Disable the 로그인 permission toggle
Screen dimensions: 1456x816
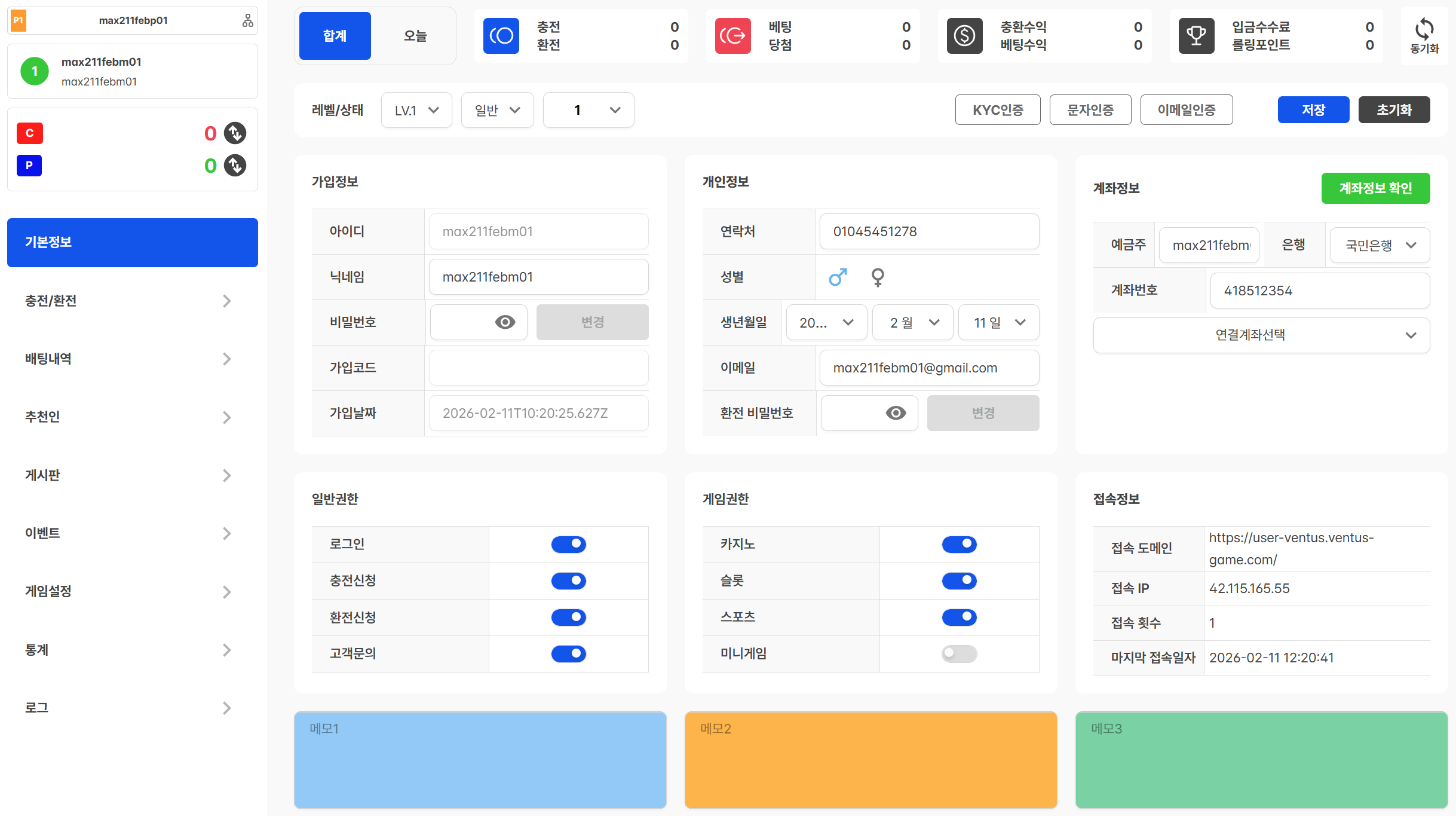coord(568,544)
